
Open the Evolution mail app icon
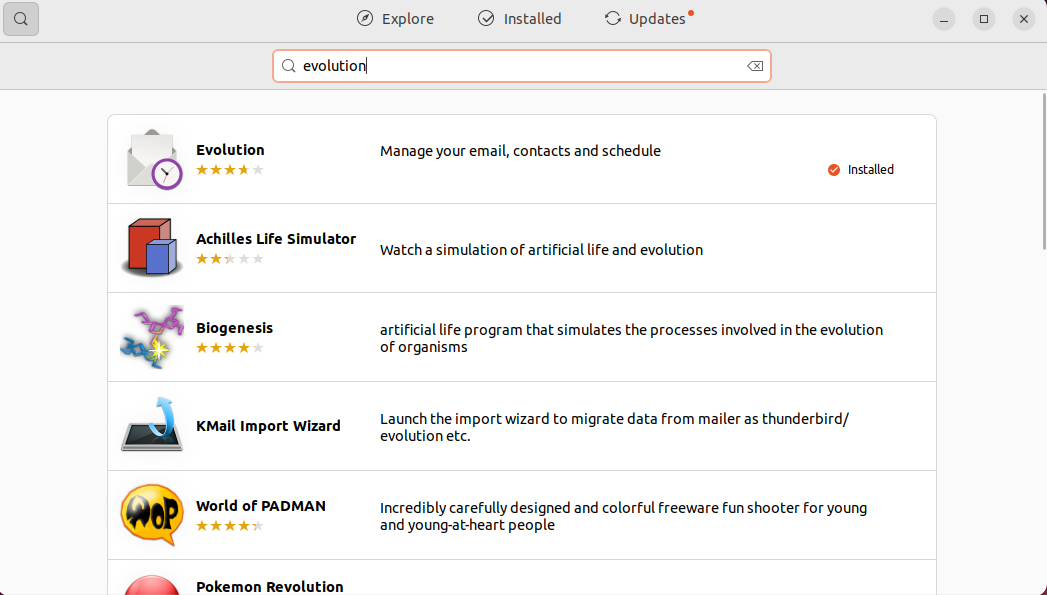tap(154, 160)
